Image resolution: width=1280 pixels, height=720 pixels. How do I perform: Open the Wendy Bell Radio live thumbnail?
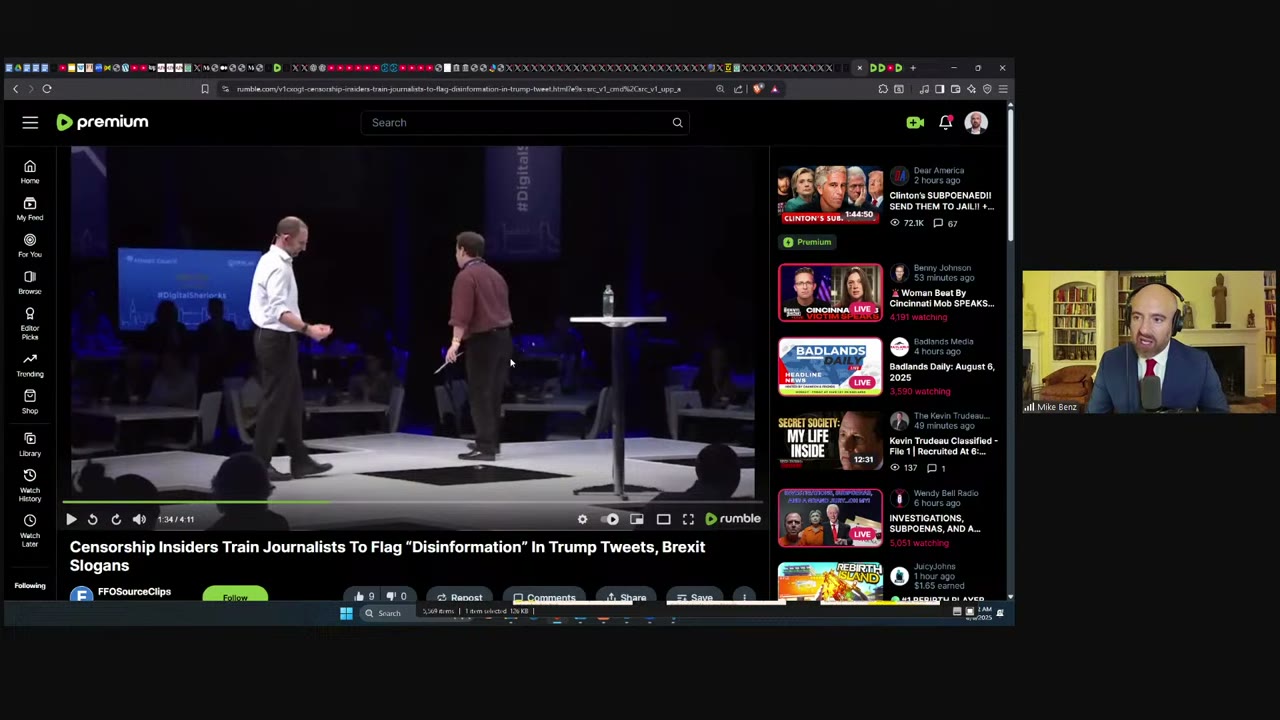[x=830, y=518]
